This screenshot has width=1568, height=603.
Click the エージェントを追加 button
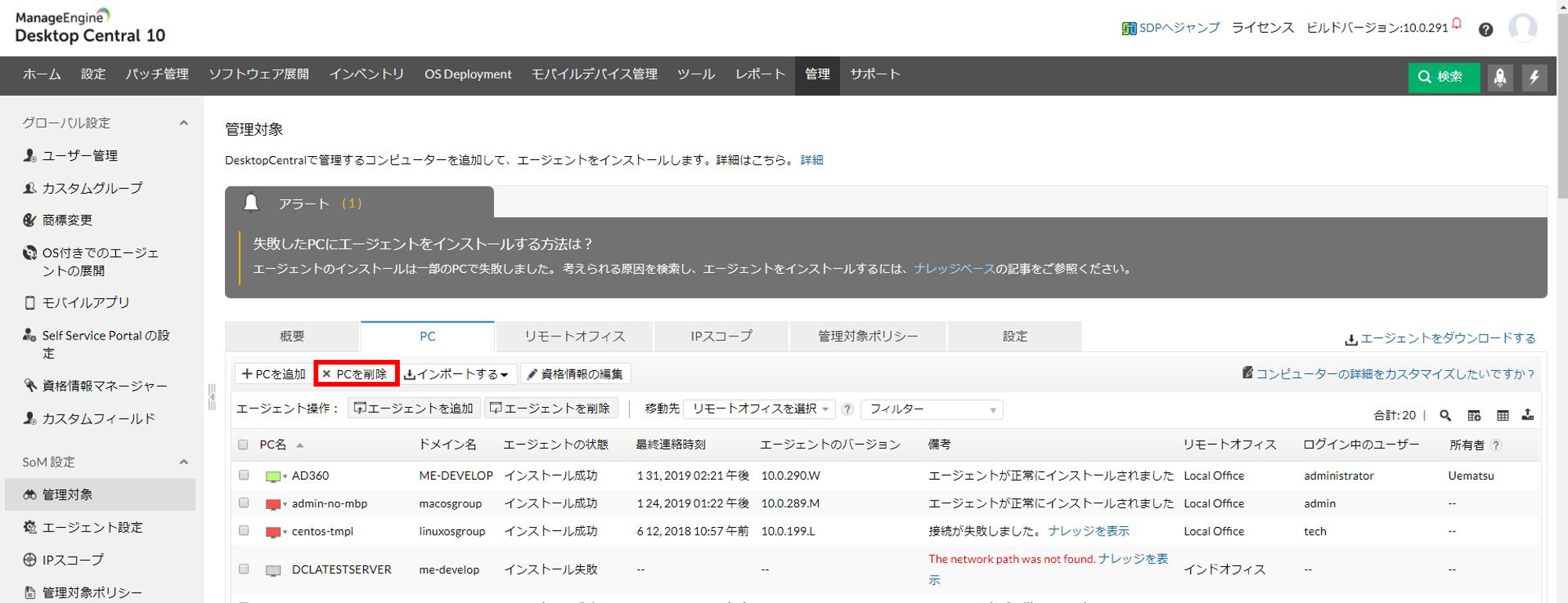pyautogui.click(x=414, y=409)
